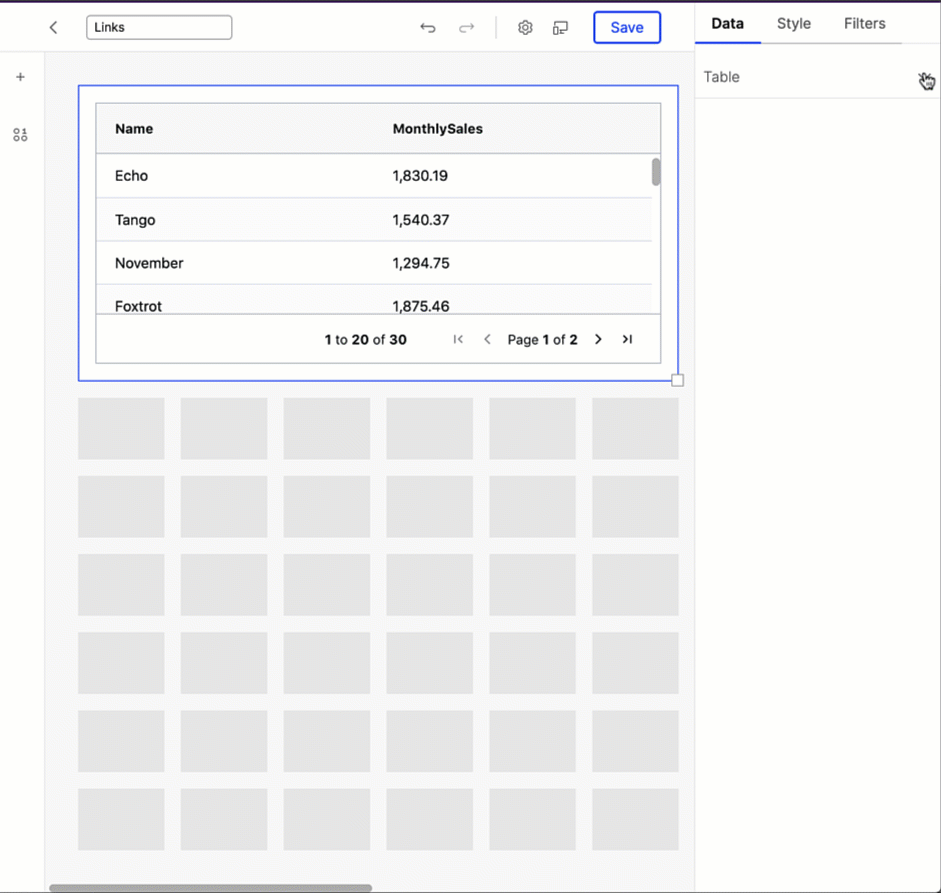
Task: Select a gray placeholder thumbnail below the table
Action: tap(120, 428)
